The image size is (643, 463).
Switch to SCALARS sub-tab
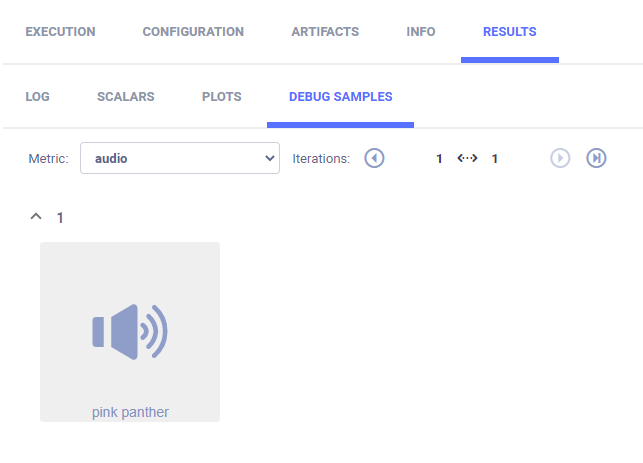coord(125,97)
